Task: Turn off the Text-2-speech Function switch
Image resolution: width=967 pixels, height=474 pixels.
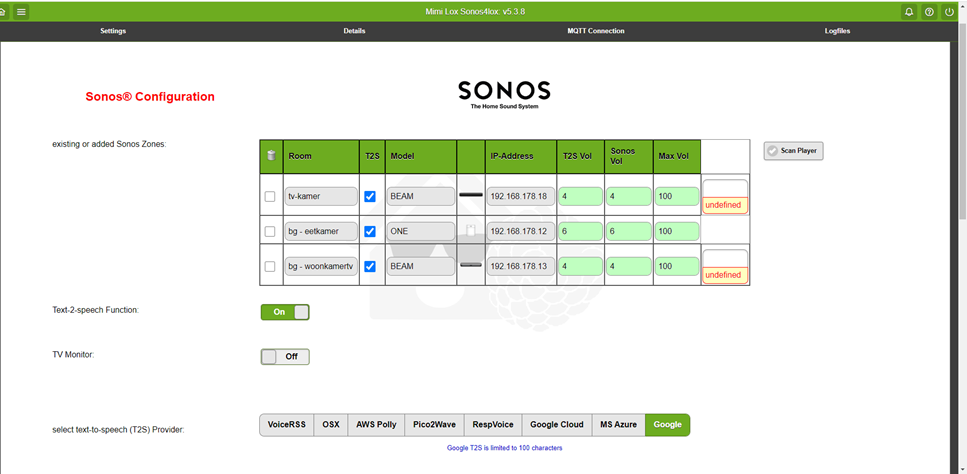Action: point(285,312)
